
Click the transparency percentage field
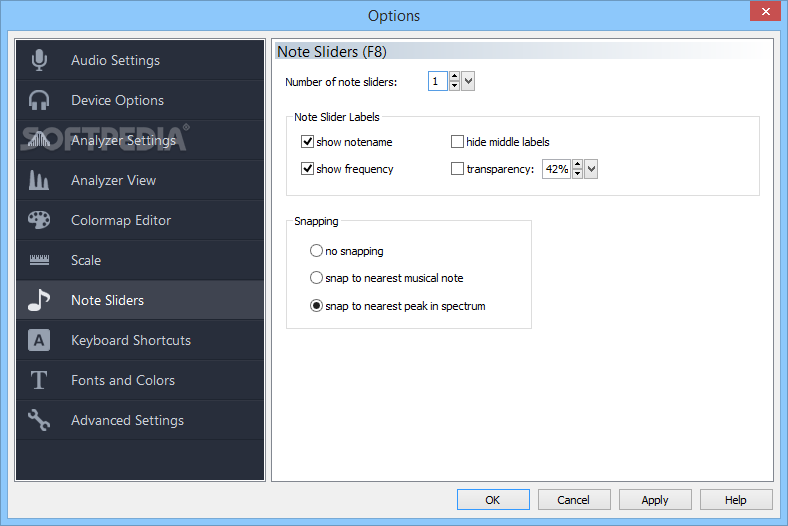tap(556, 169)
